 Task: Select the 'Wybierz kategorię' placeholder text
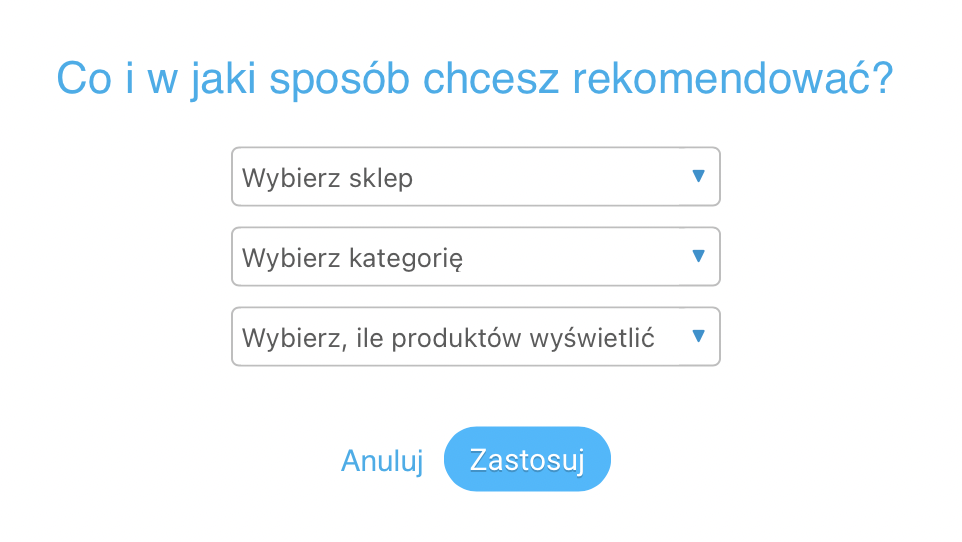point(352,258)
